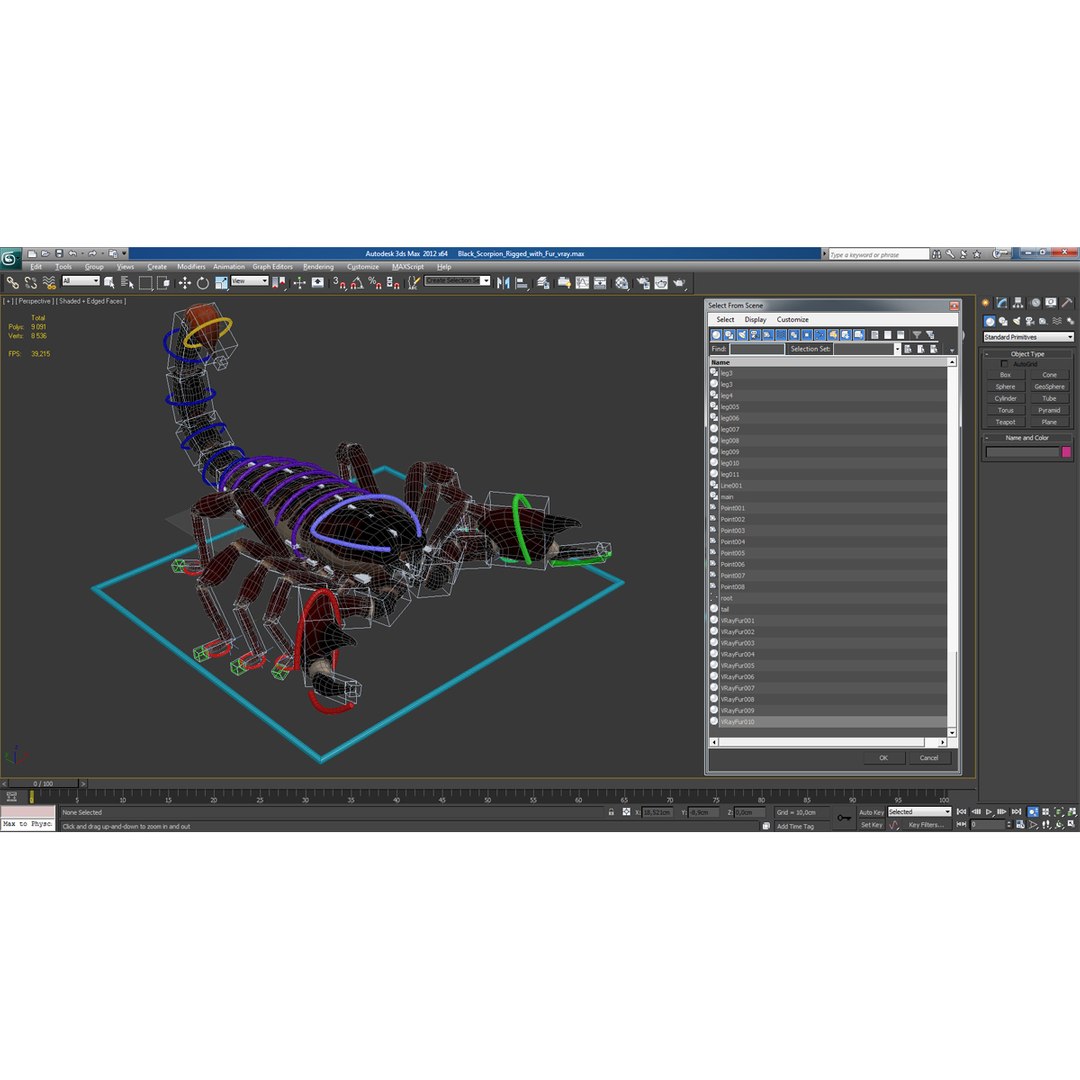The width and height of the screenshot is (1080, 1080).
Task: Open the Rendering menu
Action: point(318,267)
